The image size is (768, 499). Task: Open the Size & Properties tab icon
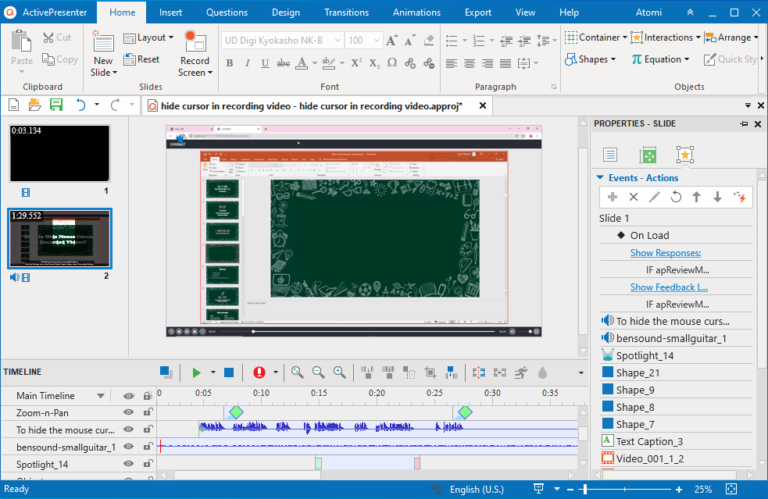tap(648, 155)
